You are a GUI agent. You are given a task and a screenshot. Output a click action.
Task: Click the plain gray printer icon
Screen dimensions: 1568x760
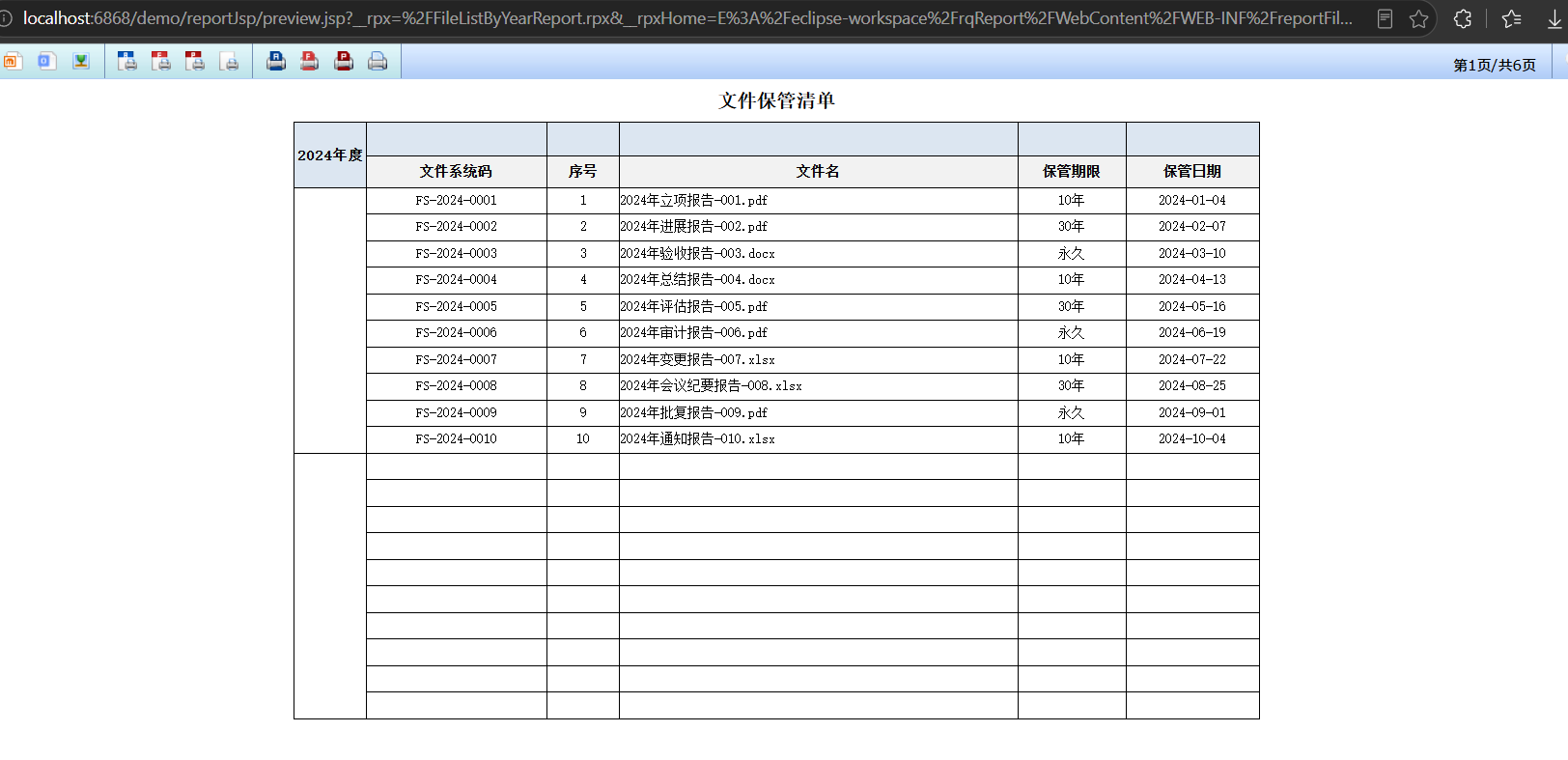click(378, 61)
